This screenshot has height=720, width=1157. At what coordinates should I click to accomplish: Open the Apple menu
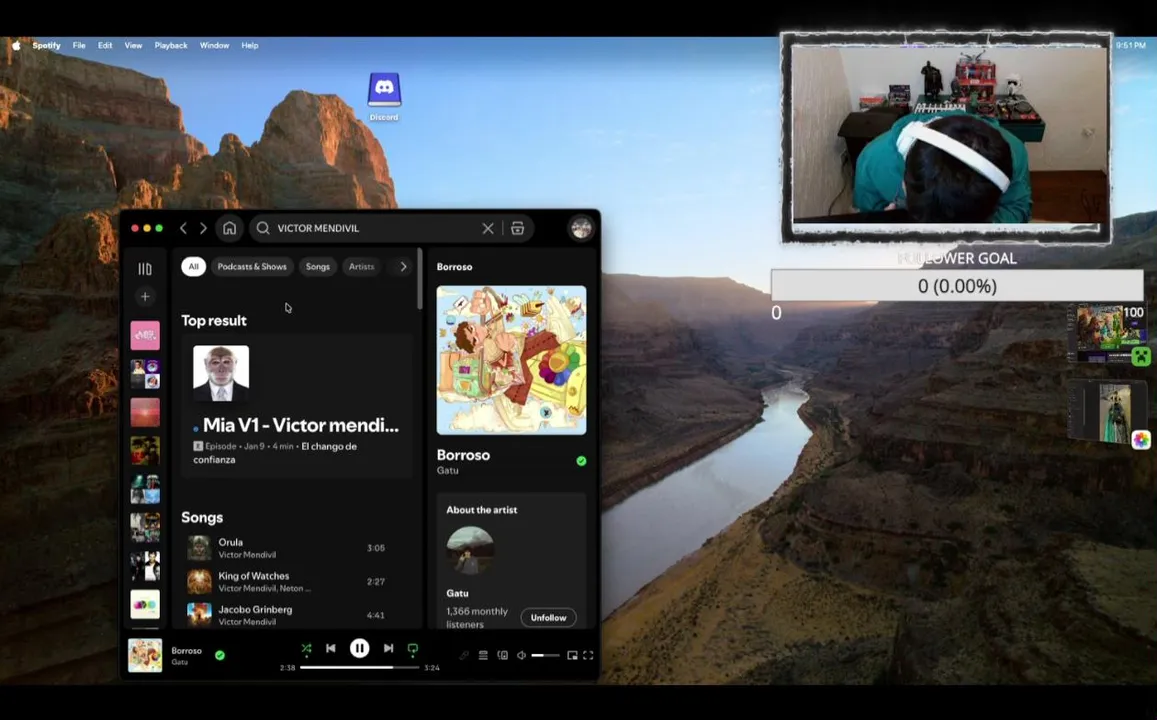16,46
